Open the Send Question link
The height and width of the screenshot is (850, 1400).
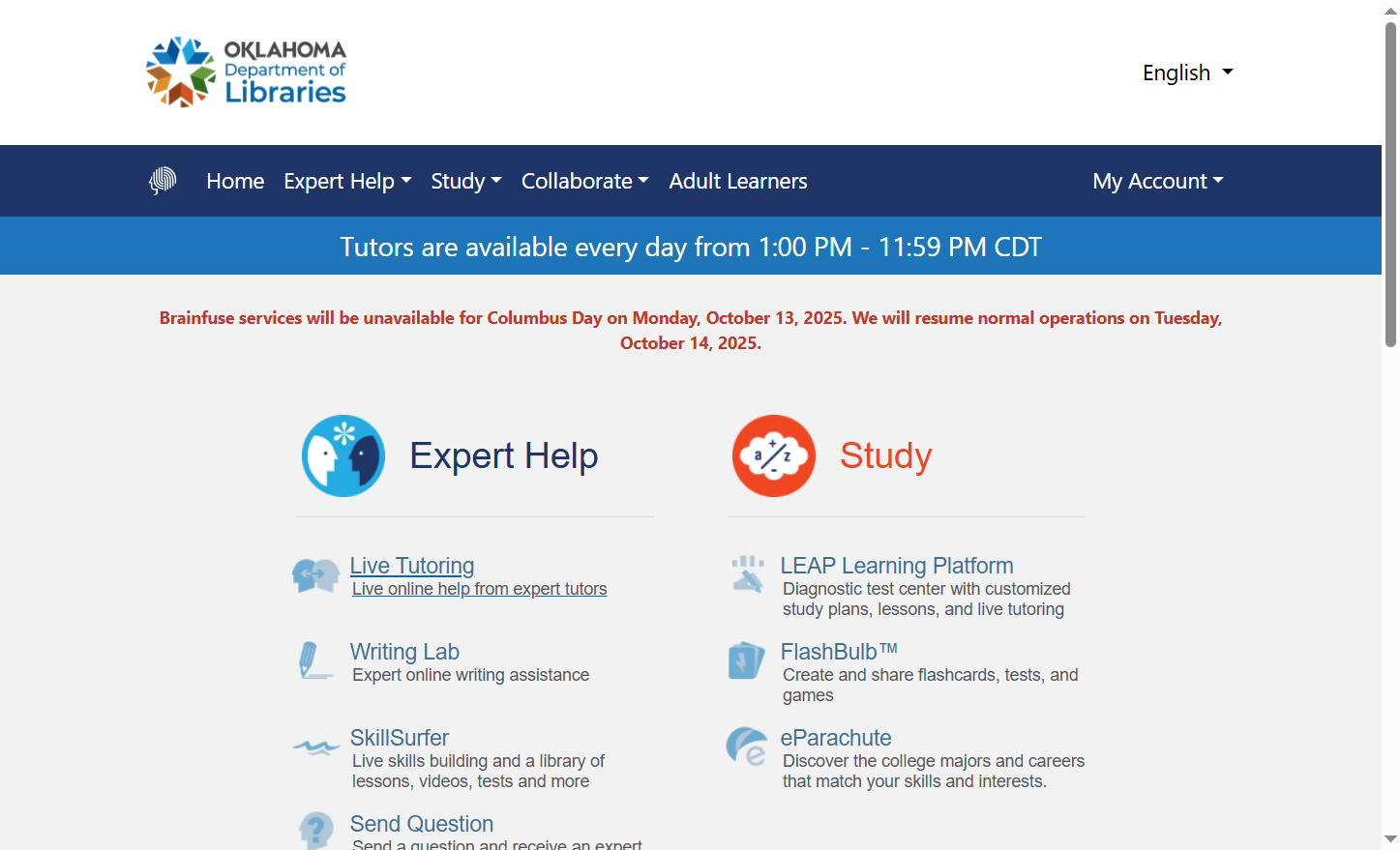pyautogui.click(x=422, y=824)
